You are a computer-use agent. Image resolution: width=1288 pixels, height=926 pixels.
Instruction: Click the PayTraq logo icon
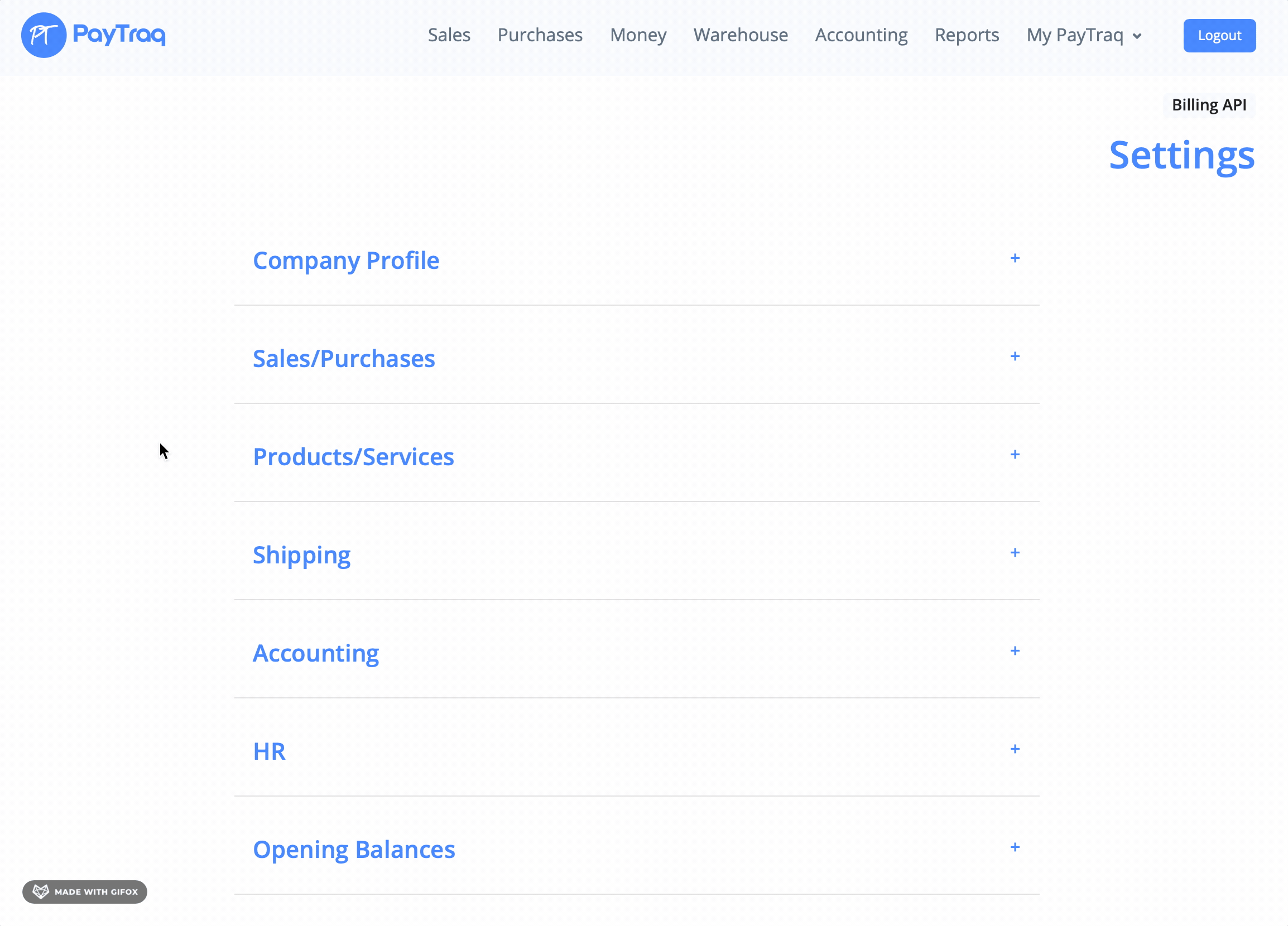(44, 35)
